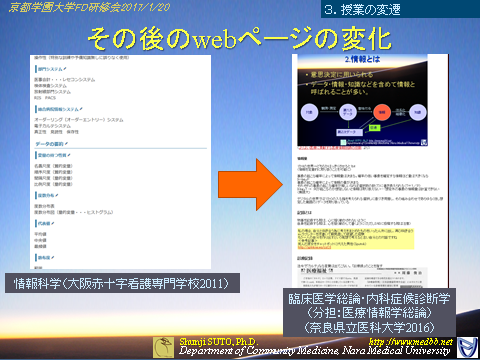The height and width of the screenshot is (360, 480).
Task: Click the line RIS PACS
Action: tap(45, 98)
